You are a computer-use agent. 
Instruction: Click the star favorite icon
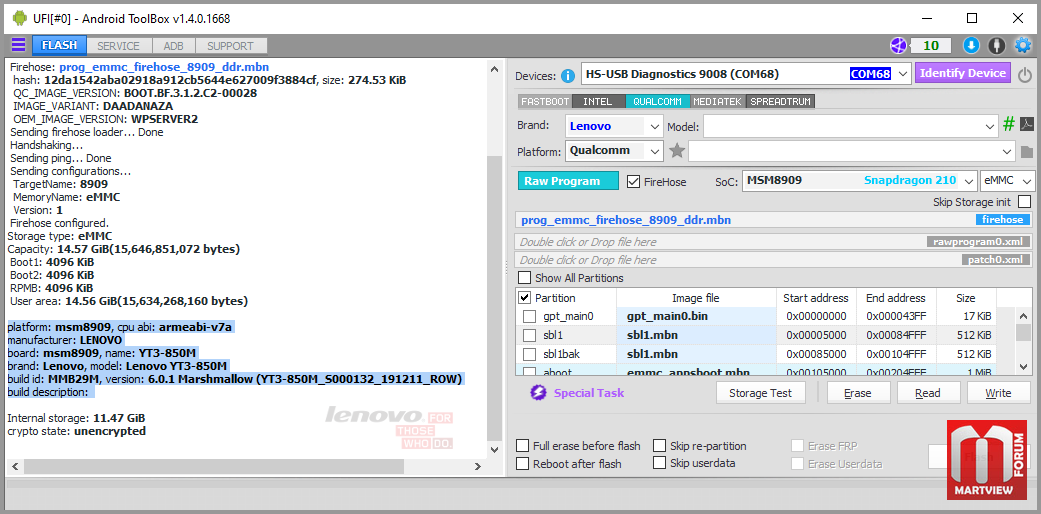(x=677, y=151)
